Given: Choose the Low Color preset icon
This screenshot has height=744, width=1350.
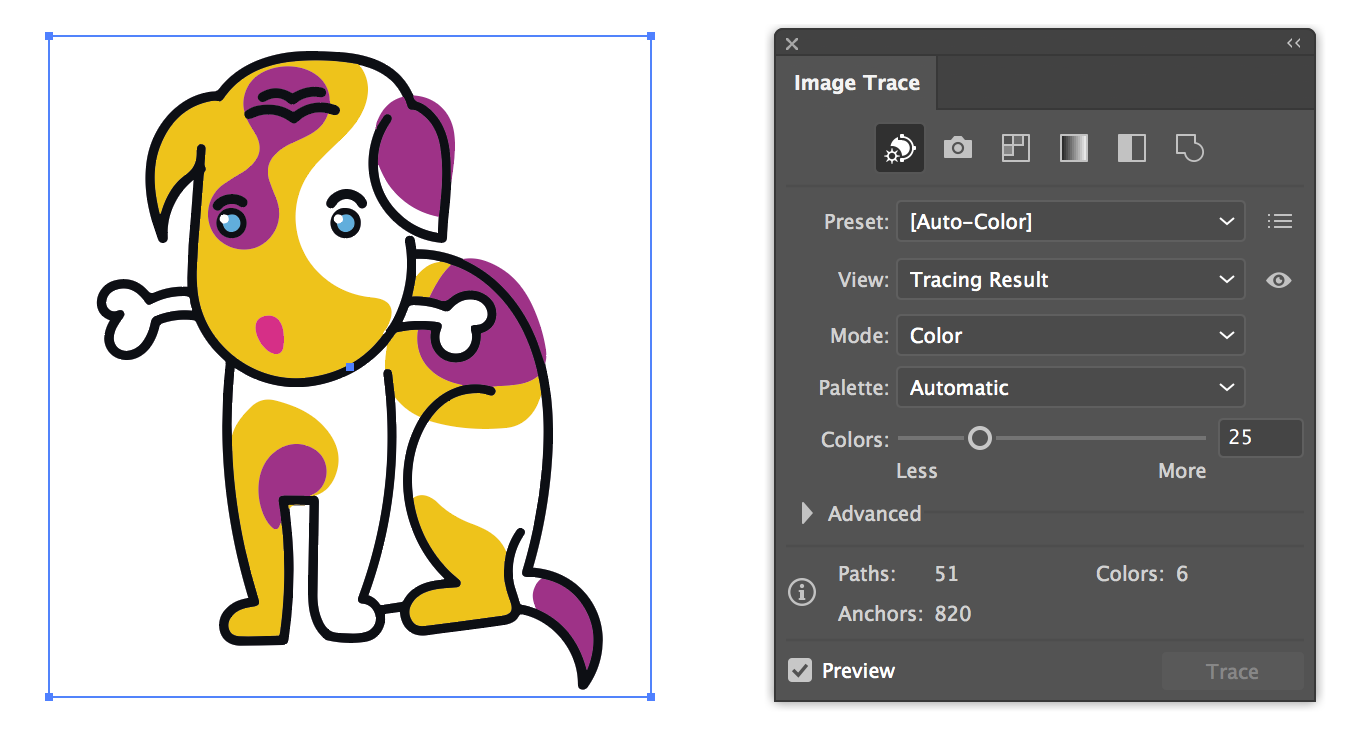Looking at the screenshot, I should [1015, 149].
